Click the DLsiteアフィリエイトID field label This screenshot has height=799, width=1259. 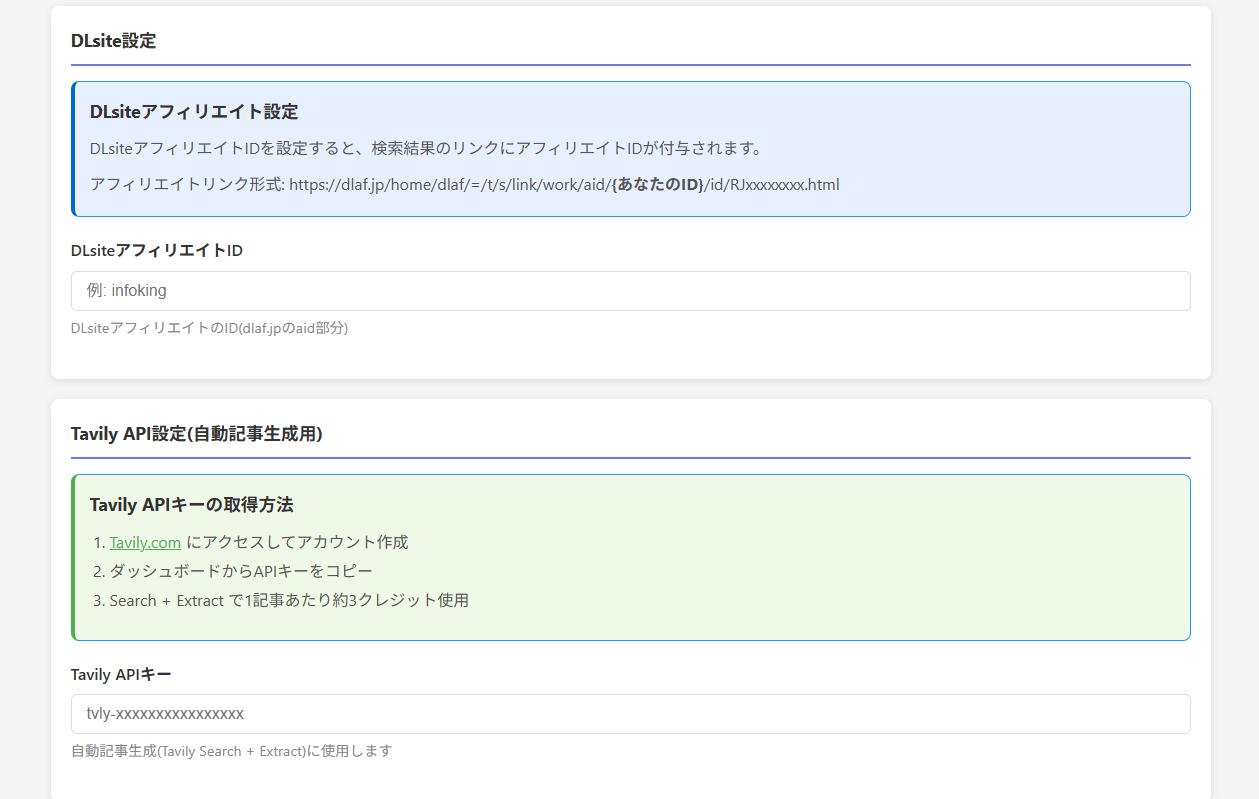point(157,251)
